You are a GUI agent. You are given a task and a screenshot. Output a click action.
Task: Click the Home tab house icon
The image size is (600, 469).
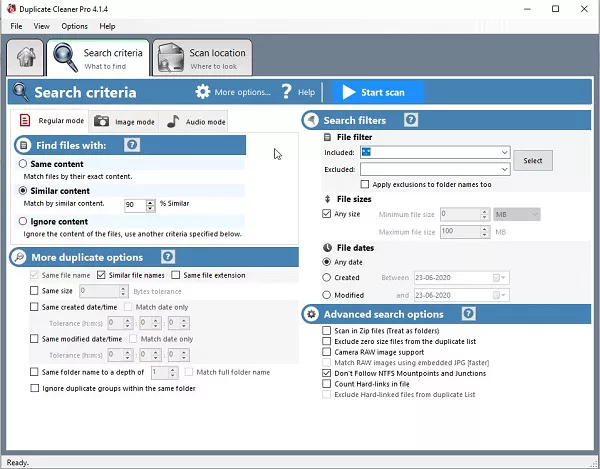click(24, 56)
